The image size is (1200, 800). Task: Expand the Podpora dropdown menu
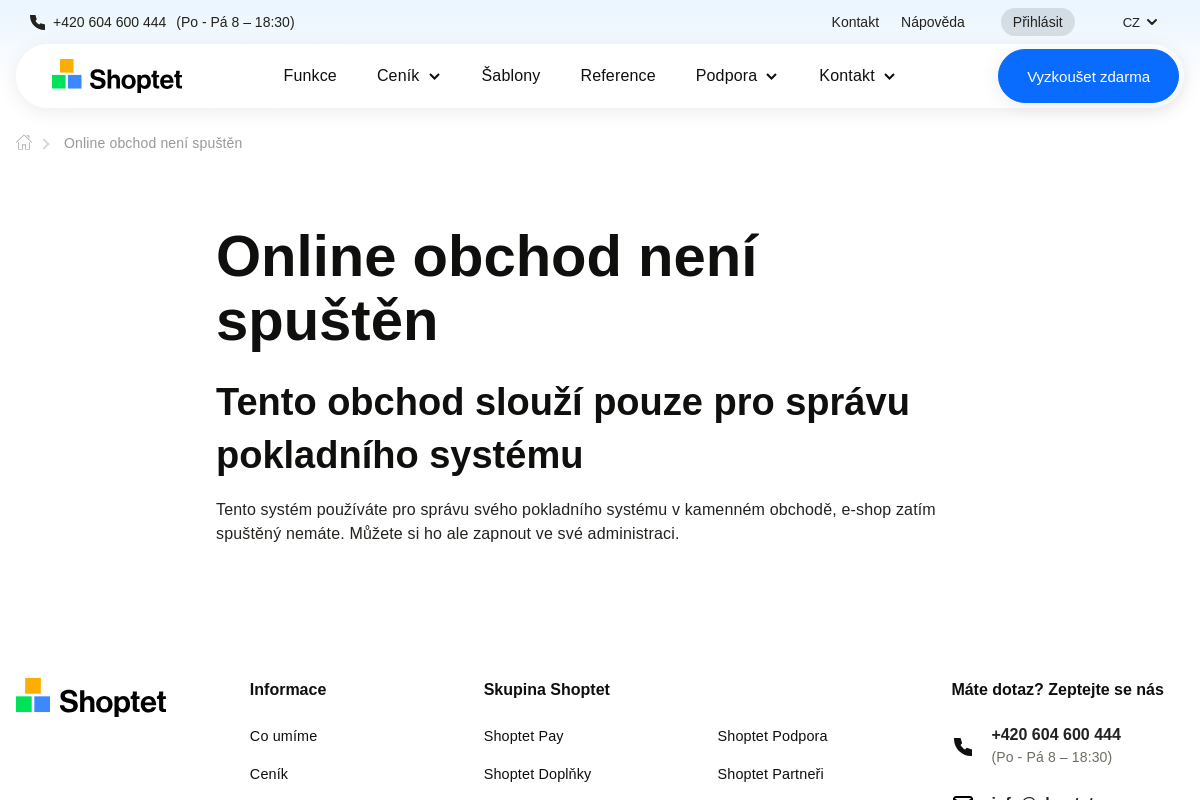(736, 76)
